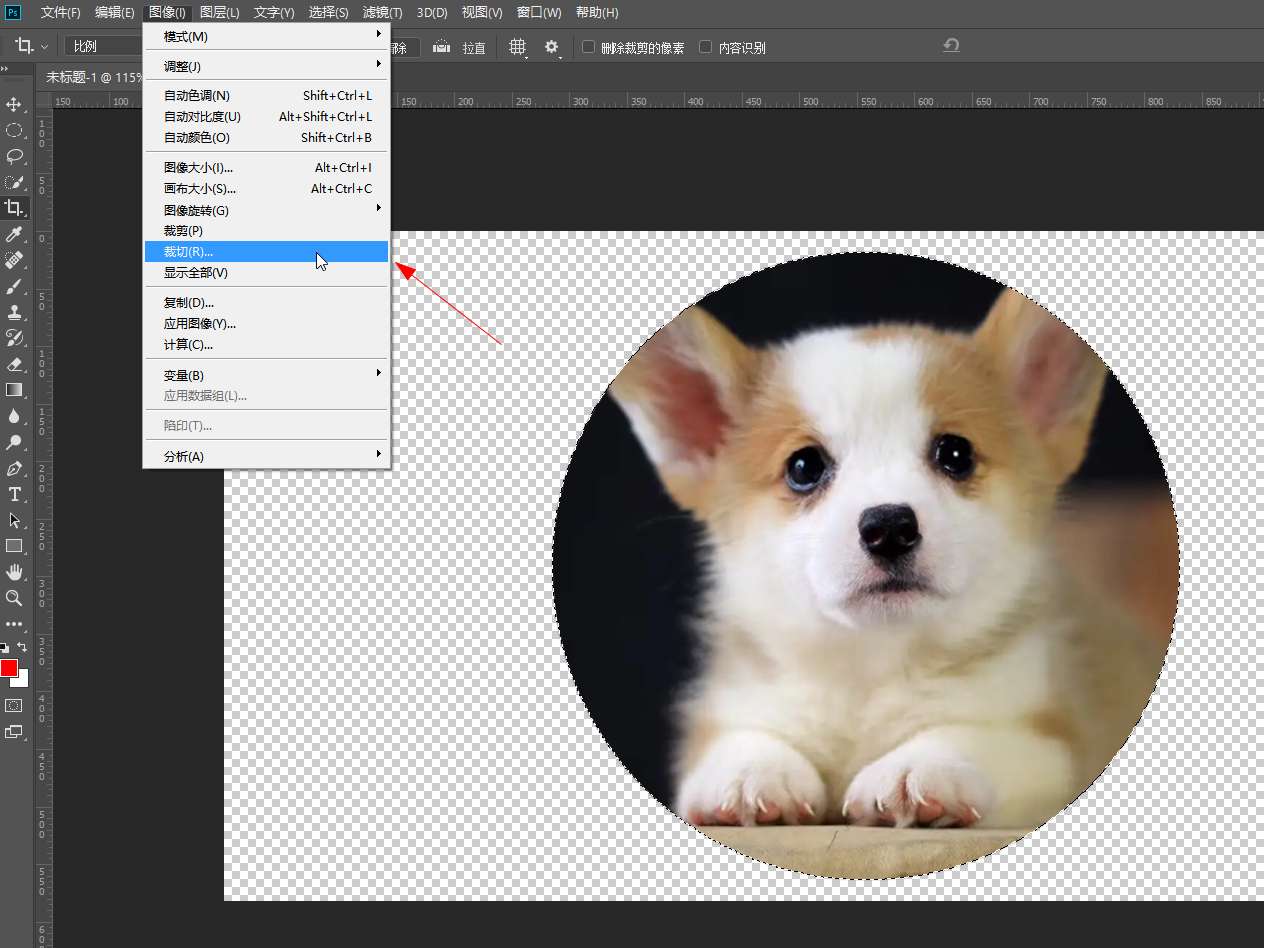Select the Zoom tool
The image size is (1264, 948).
tap(14, 598)
